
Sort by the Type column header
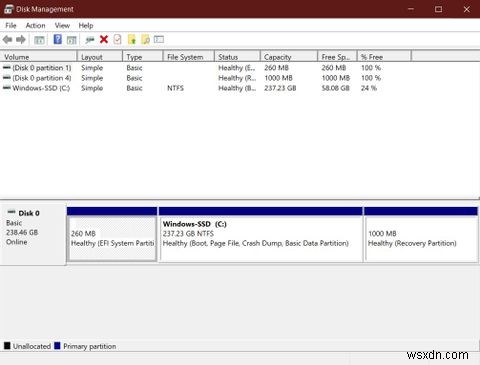[143, 57]
